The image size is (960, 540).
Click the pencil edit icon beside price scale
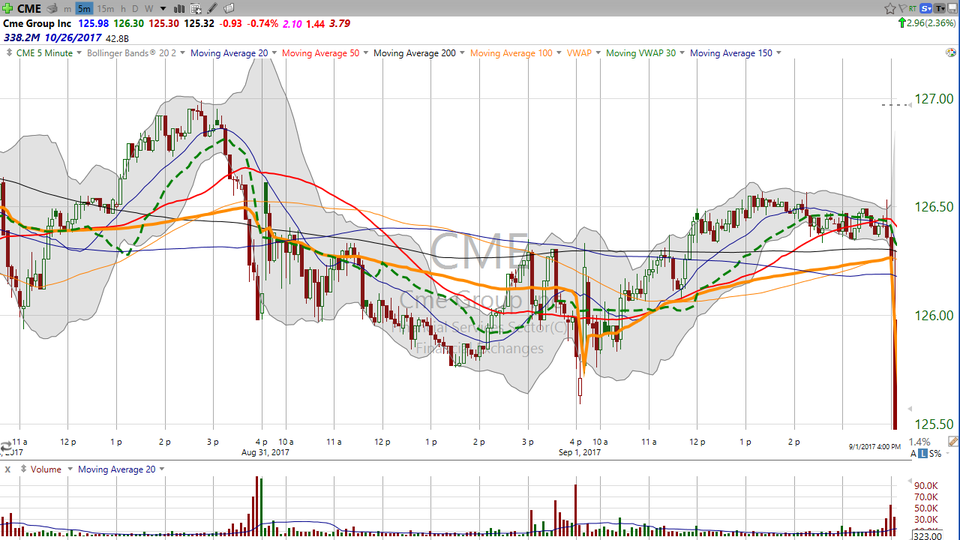tap(953, 441)
